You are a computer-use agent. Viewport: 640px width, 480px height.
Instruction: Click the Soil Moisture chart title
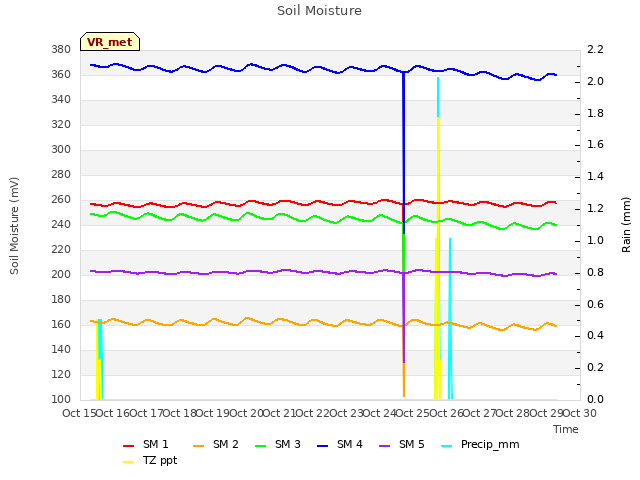point(320,11)
